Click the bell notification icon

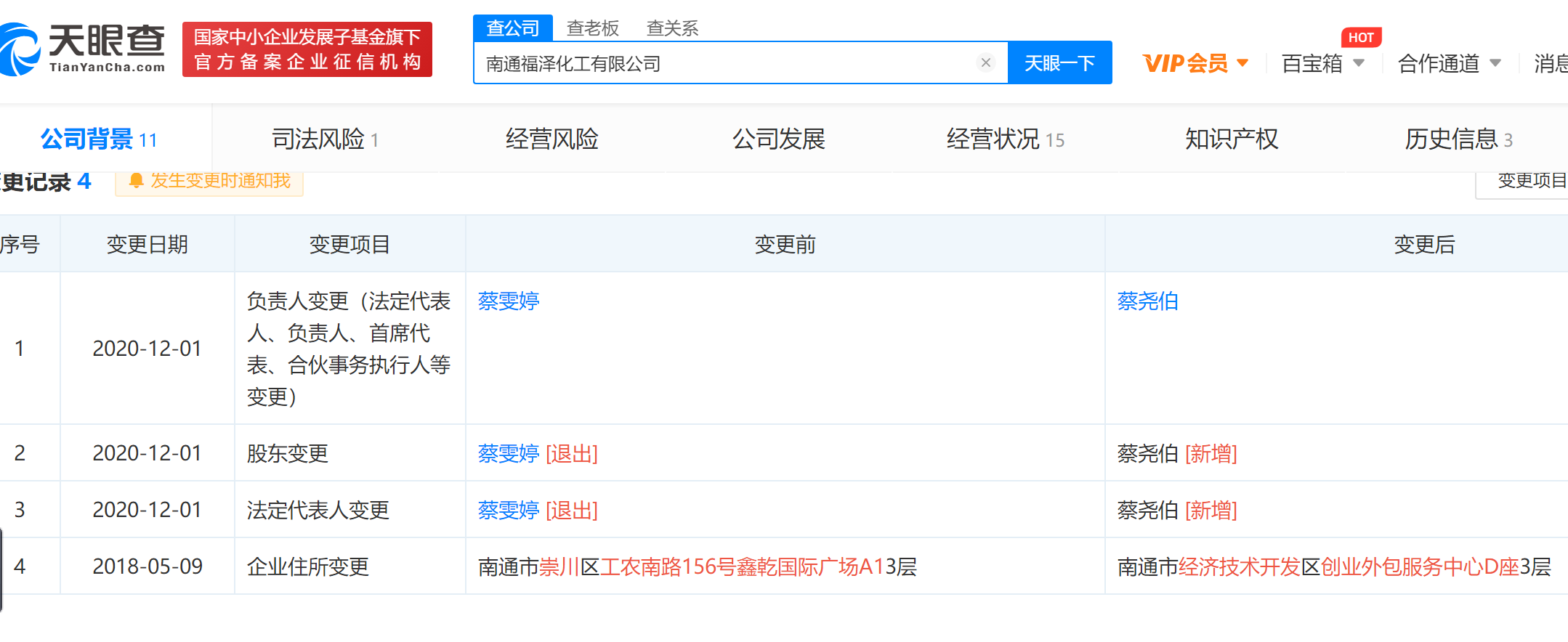pyautogui.click(x=136, y=181)
